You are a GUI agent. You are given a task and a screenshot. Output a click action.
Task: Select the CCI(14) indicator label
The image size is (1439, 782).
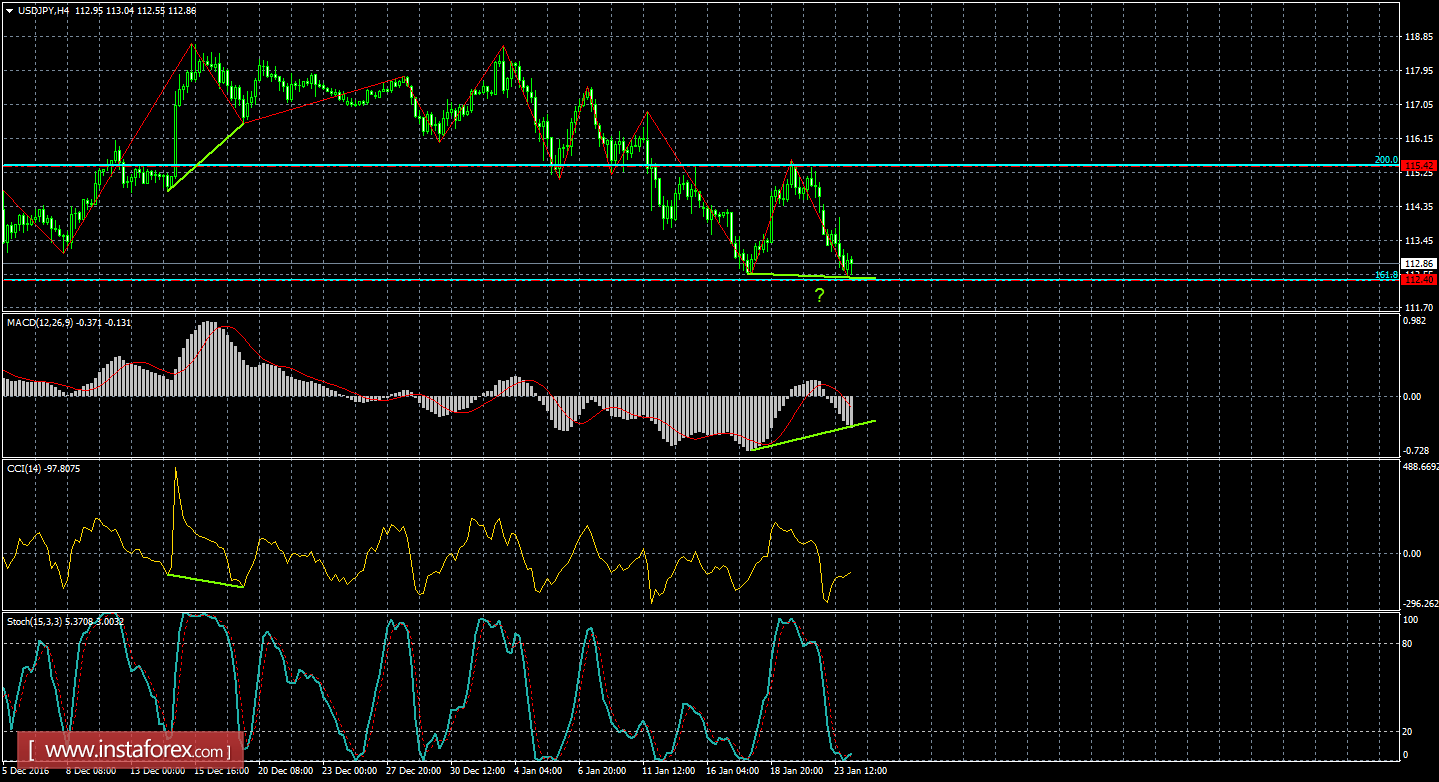point(24,466)
